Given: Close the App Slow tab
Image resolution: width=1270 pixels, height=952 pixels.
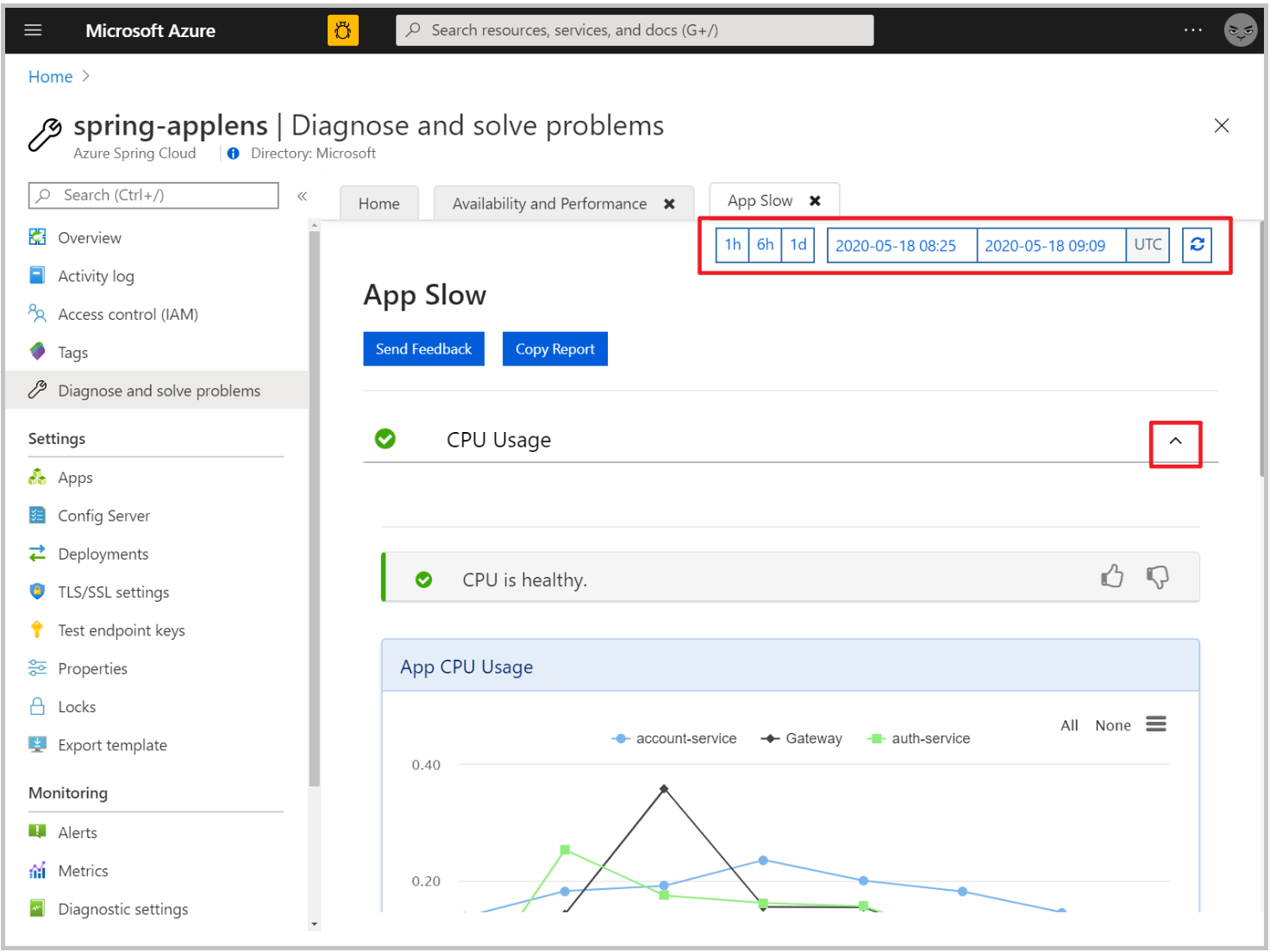Looking at the screenshot, I should 815,201.
